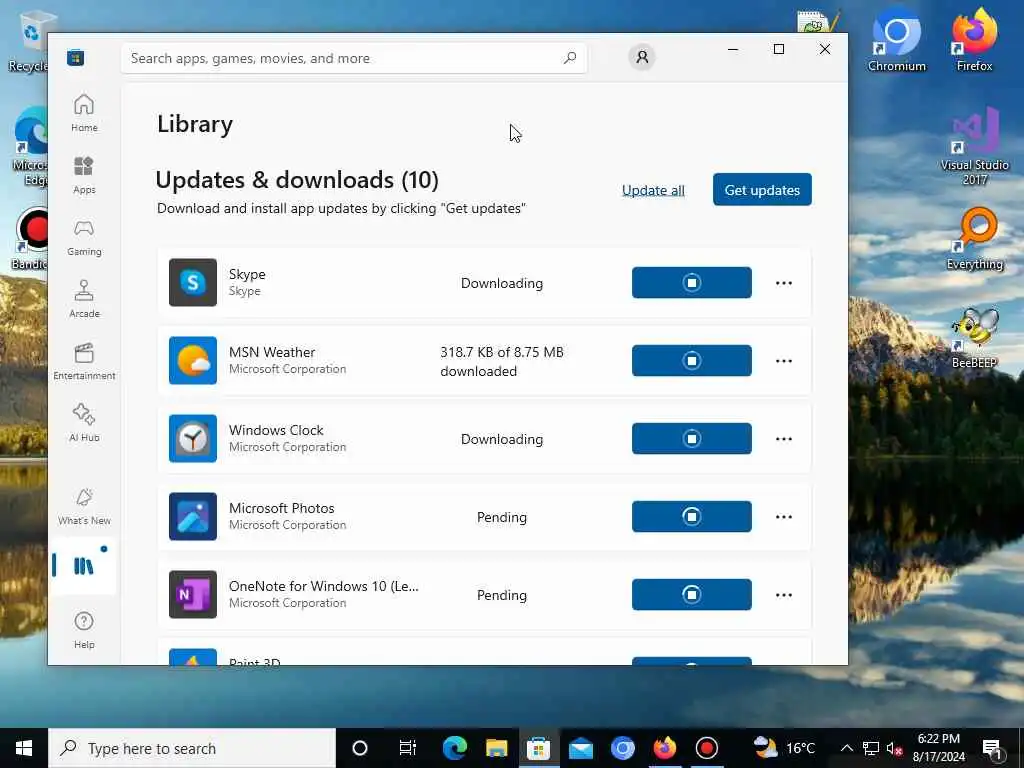Open the Visual Studio 2017 desktop shortcut
The width and height of the screenshot is (1024, 768).
tap(974, 147)
